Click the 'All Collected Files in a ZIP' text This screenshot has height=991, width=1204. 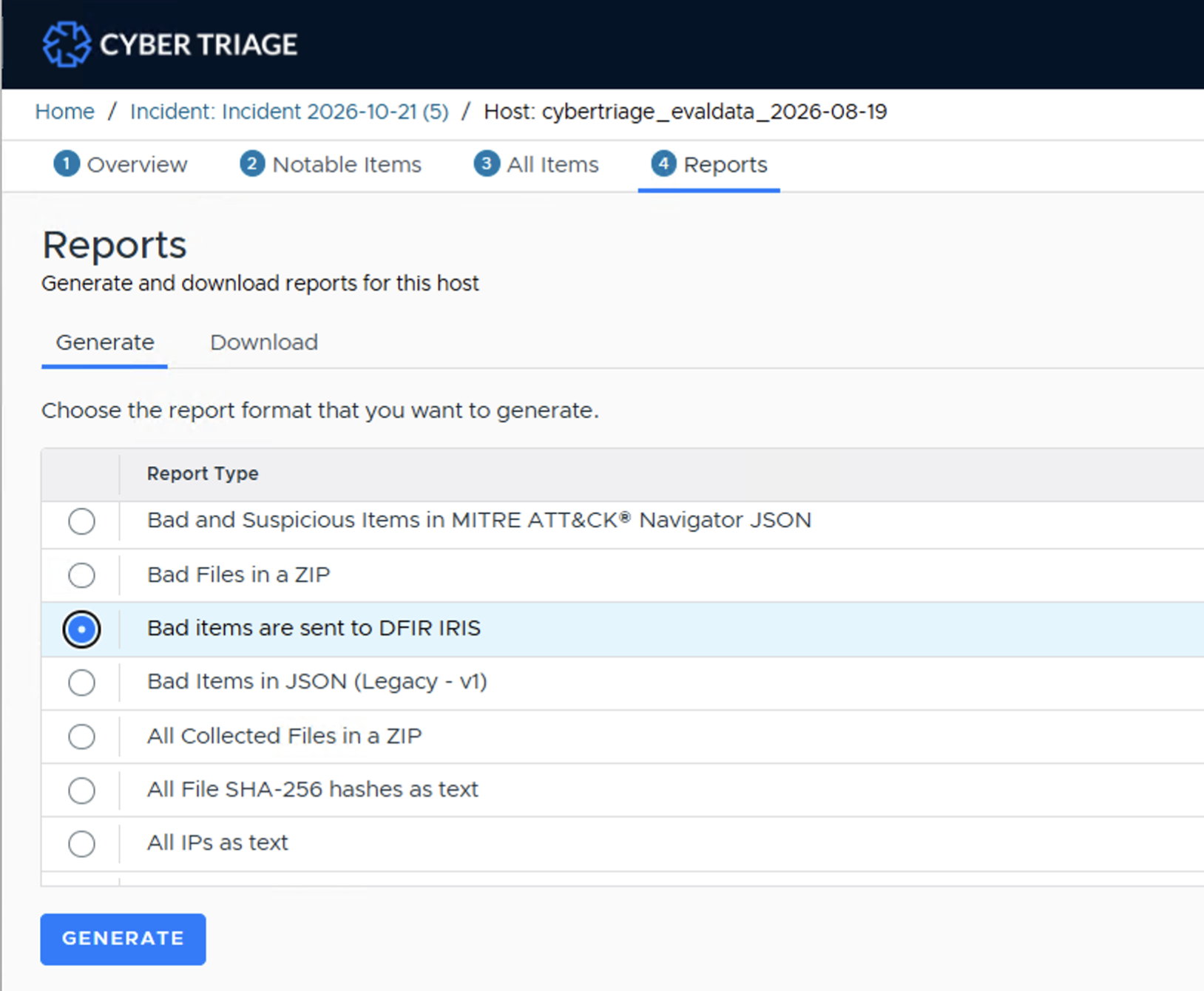(284, 736)
